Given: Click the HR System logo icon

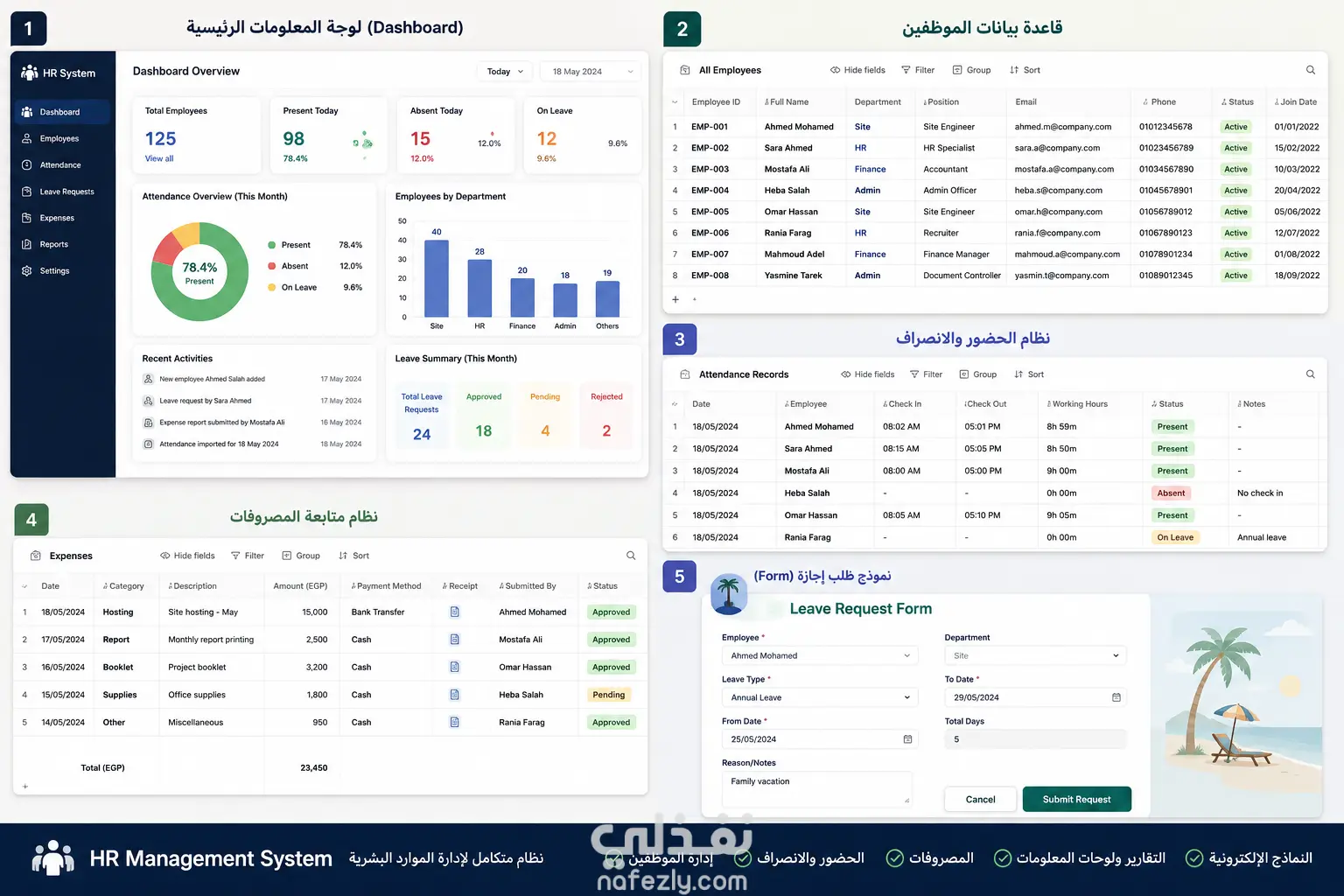Looking at the screenshot, I should pos(29,73).
